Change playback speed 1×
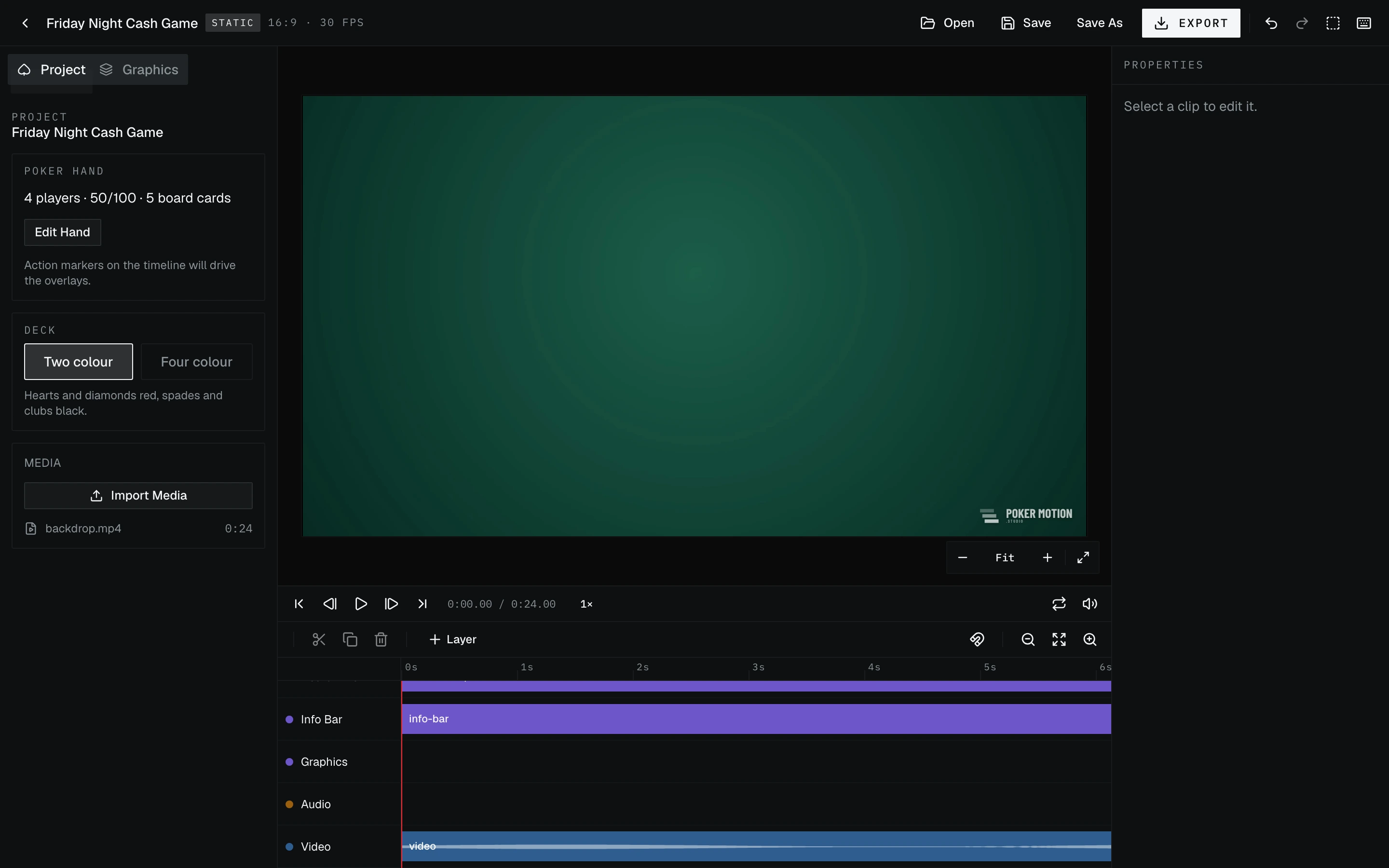This screenshot has width=1389, height=868. [586, 604]
